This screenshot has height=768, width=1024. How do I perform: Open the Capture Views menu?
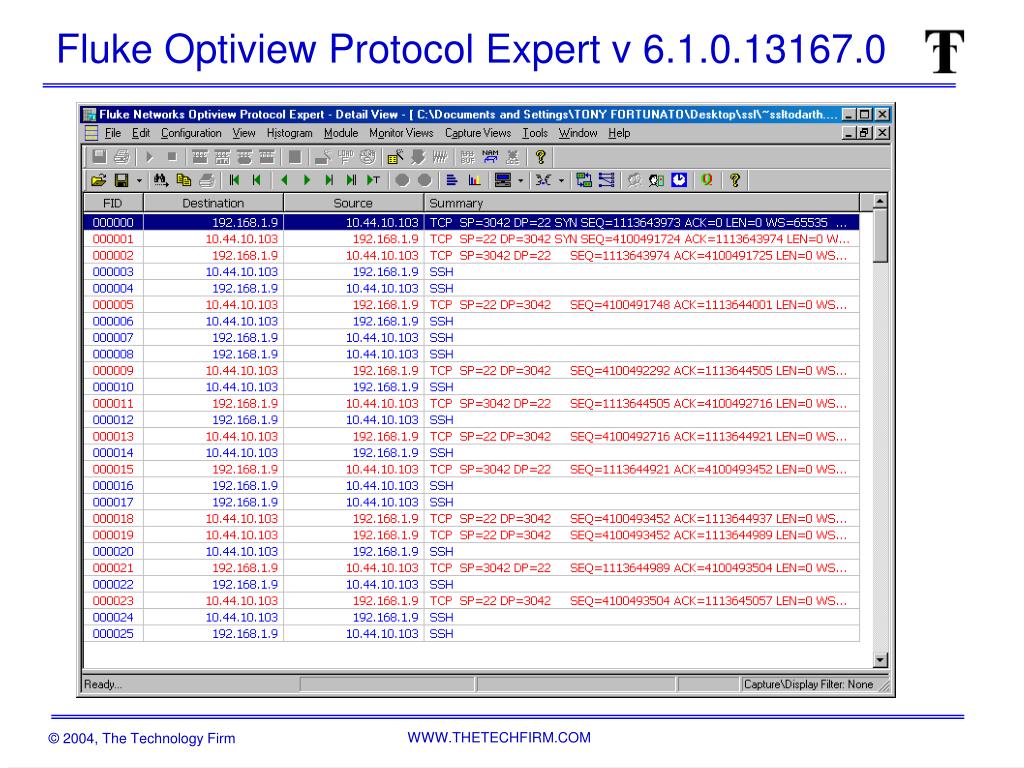(x=478, y=133)
